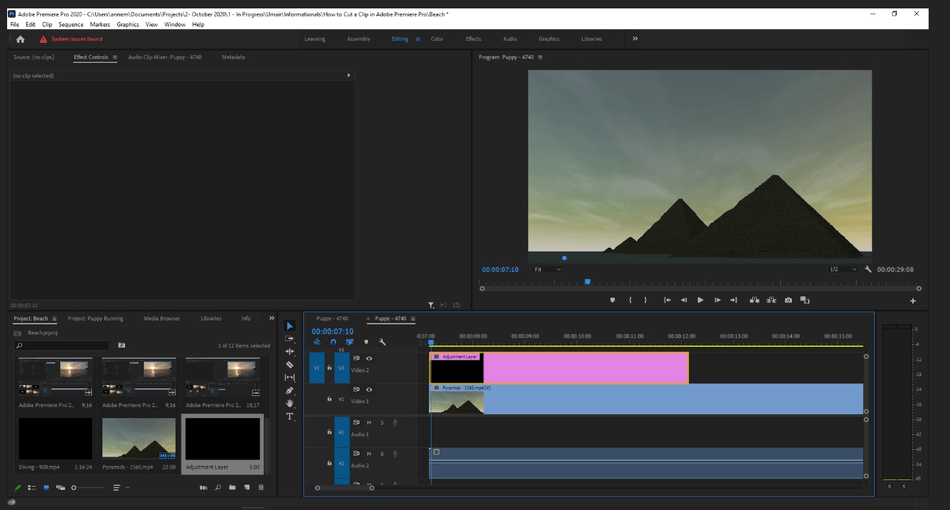Open the Media Browser tab
The height and width of the screenshot is (510, 950).
[x=162, y=318]
